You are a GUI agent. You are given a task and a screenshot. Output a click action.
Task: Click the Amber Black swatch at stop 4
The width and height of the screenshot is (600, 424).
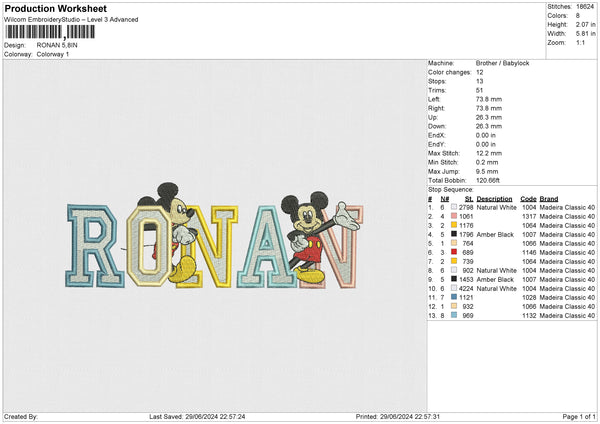(x=455, y=233)
